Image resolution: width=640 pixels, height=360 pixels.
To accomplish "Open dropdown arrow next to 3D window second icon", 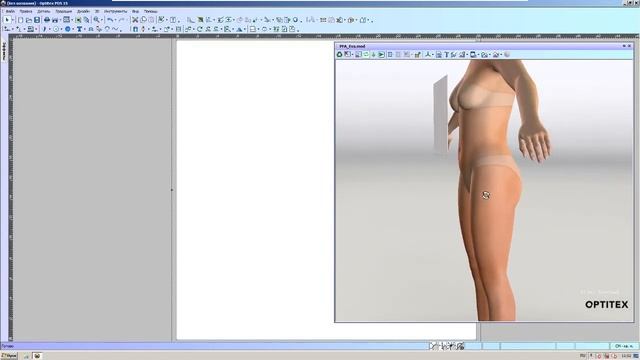I will click(352, 54).
